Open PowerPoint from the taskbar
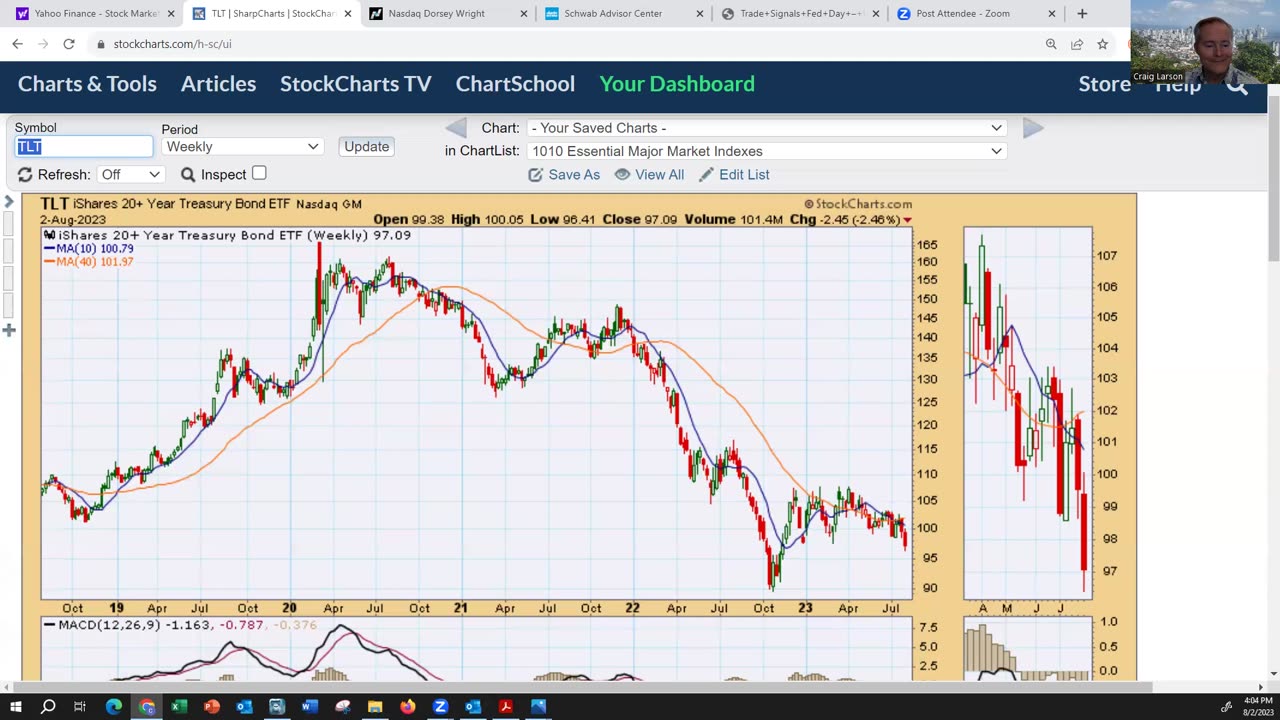 coord(212,707)
